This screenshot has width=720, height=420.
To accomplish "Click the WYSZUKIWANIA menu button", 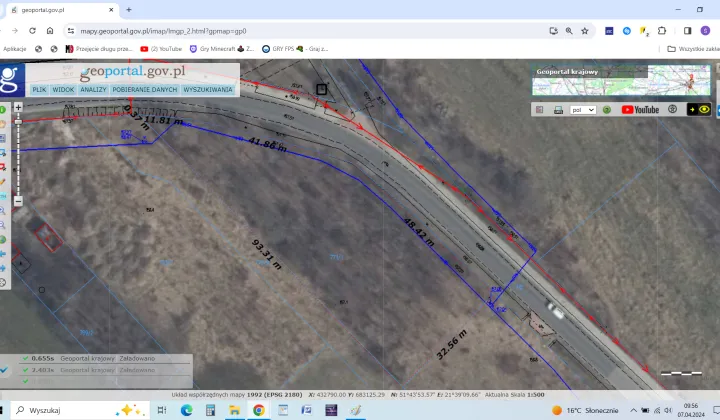I will click(208, 89).
